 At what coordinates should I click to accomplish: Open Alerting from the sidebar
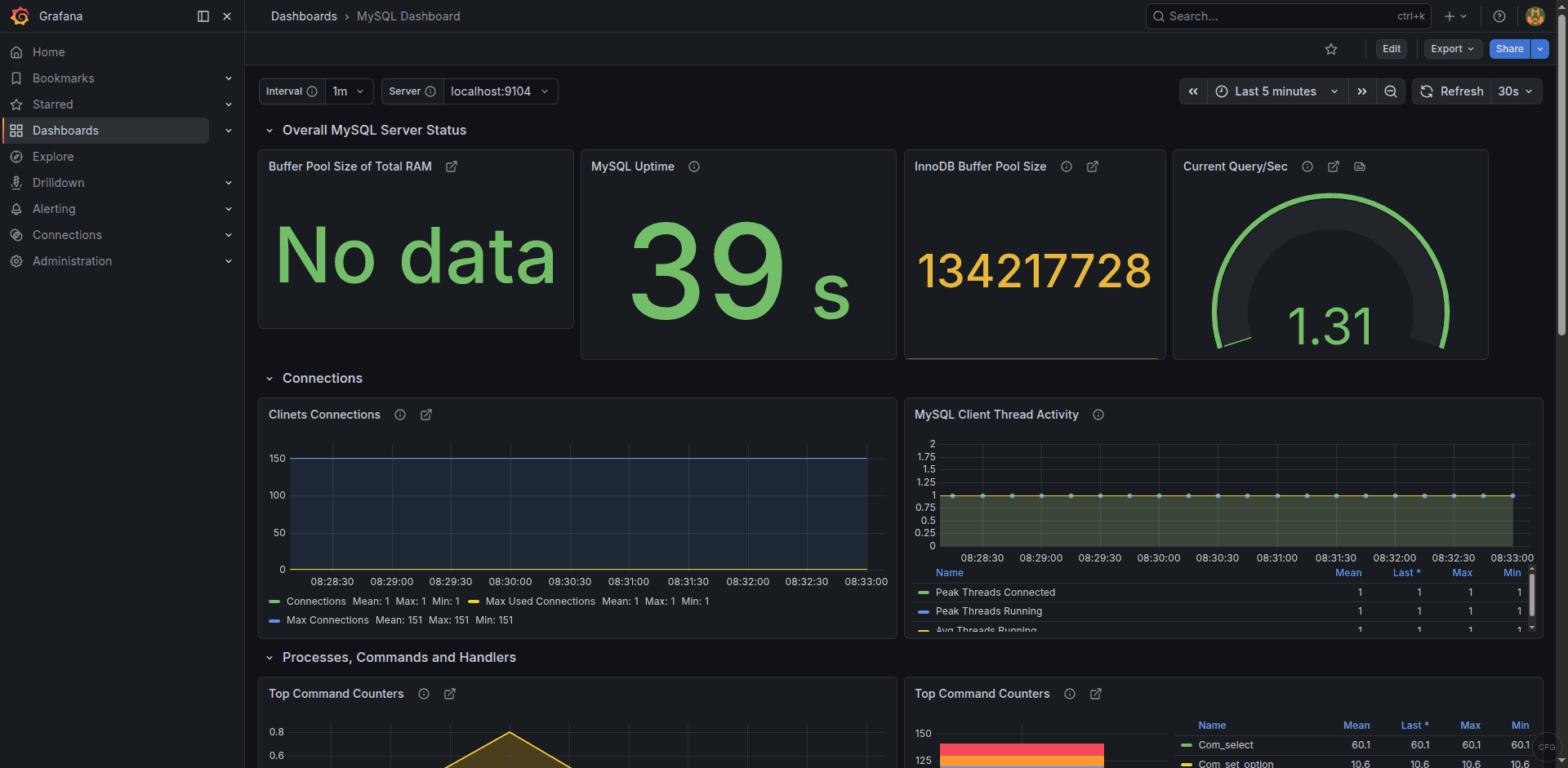[54, 209]
